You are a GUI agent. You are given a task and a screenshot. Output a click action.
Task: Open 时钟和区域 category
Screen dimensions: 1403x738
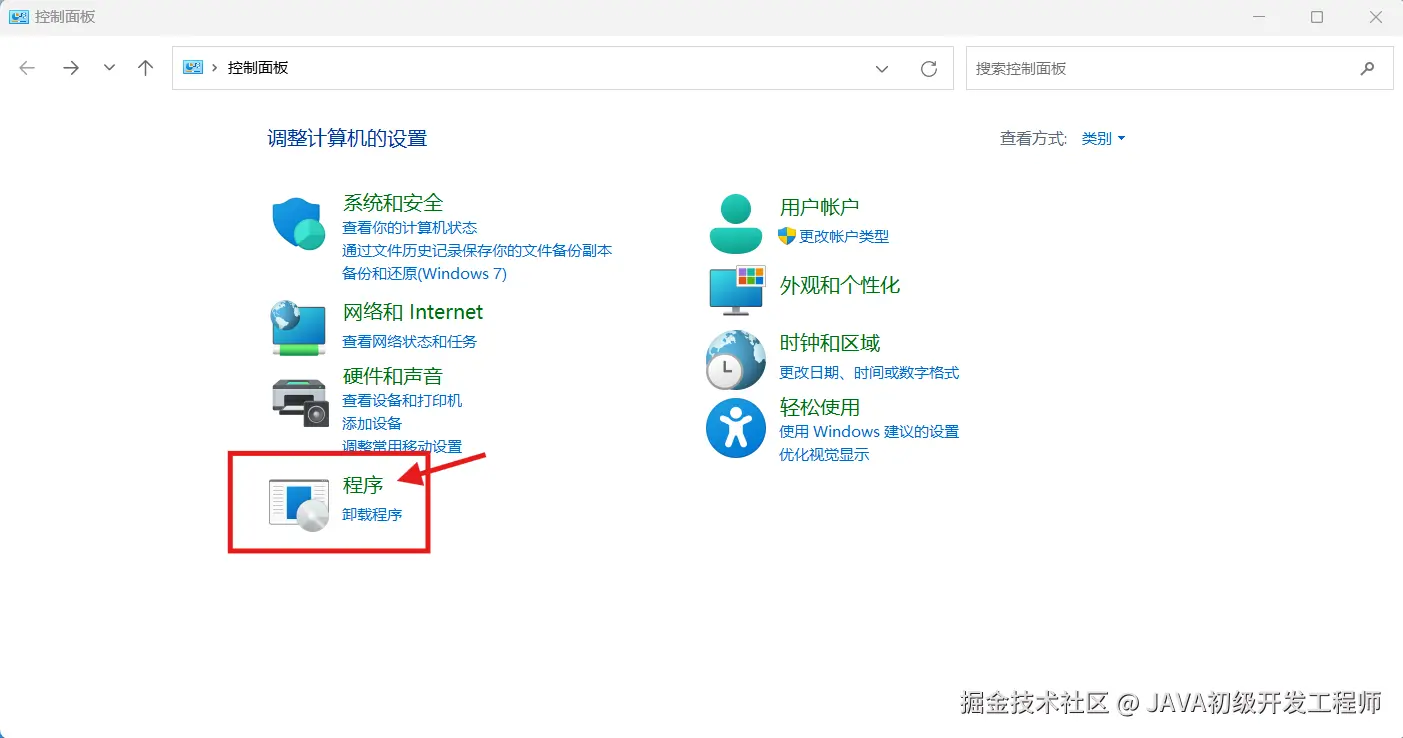click(x=830, y=343)
